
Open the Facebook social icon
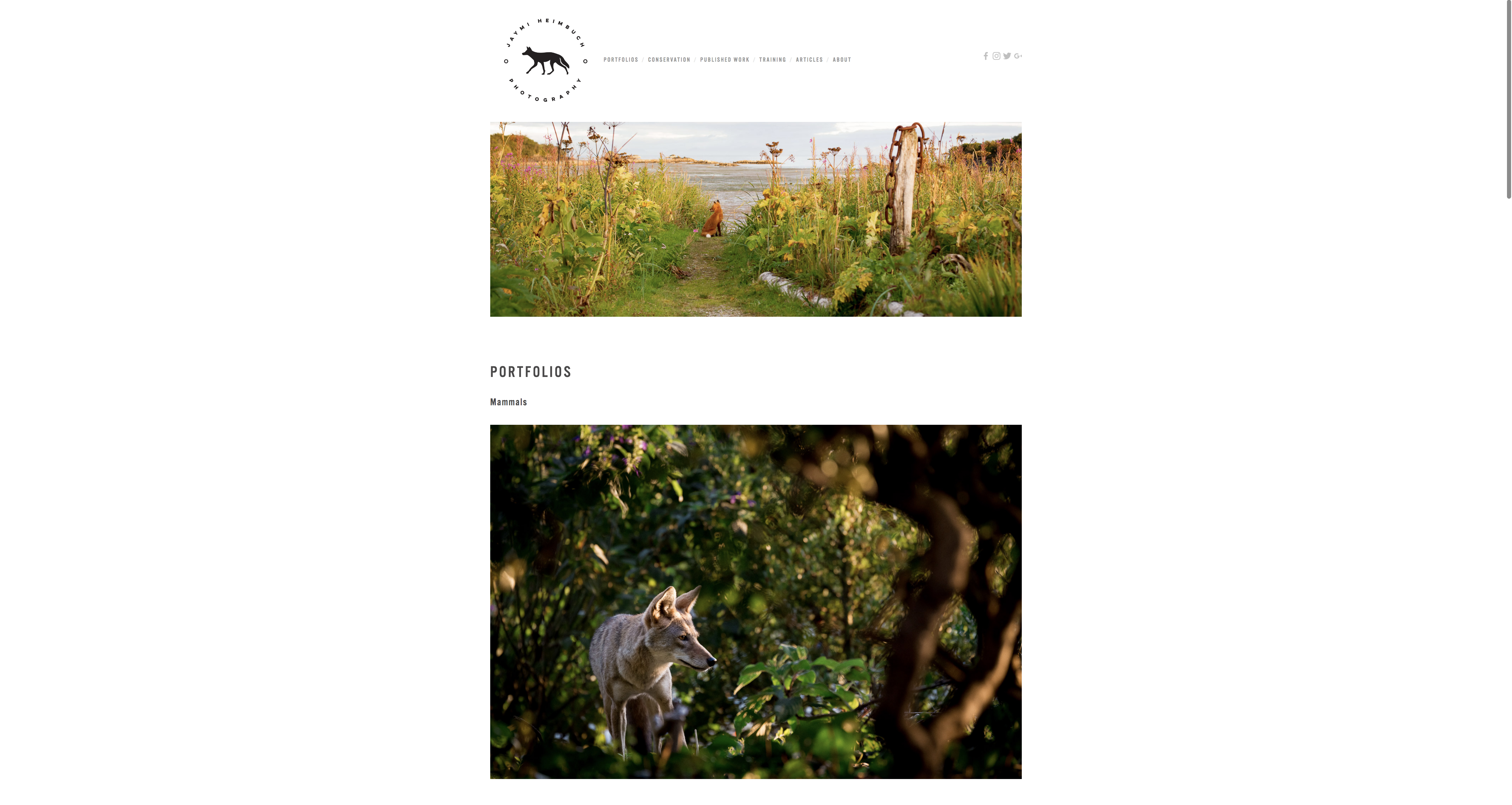pyautogui.click(x=985, y=56)
